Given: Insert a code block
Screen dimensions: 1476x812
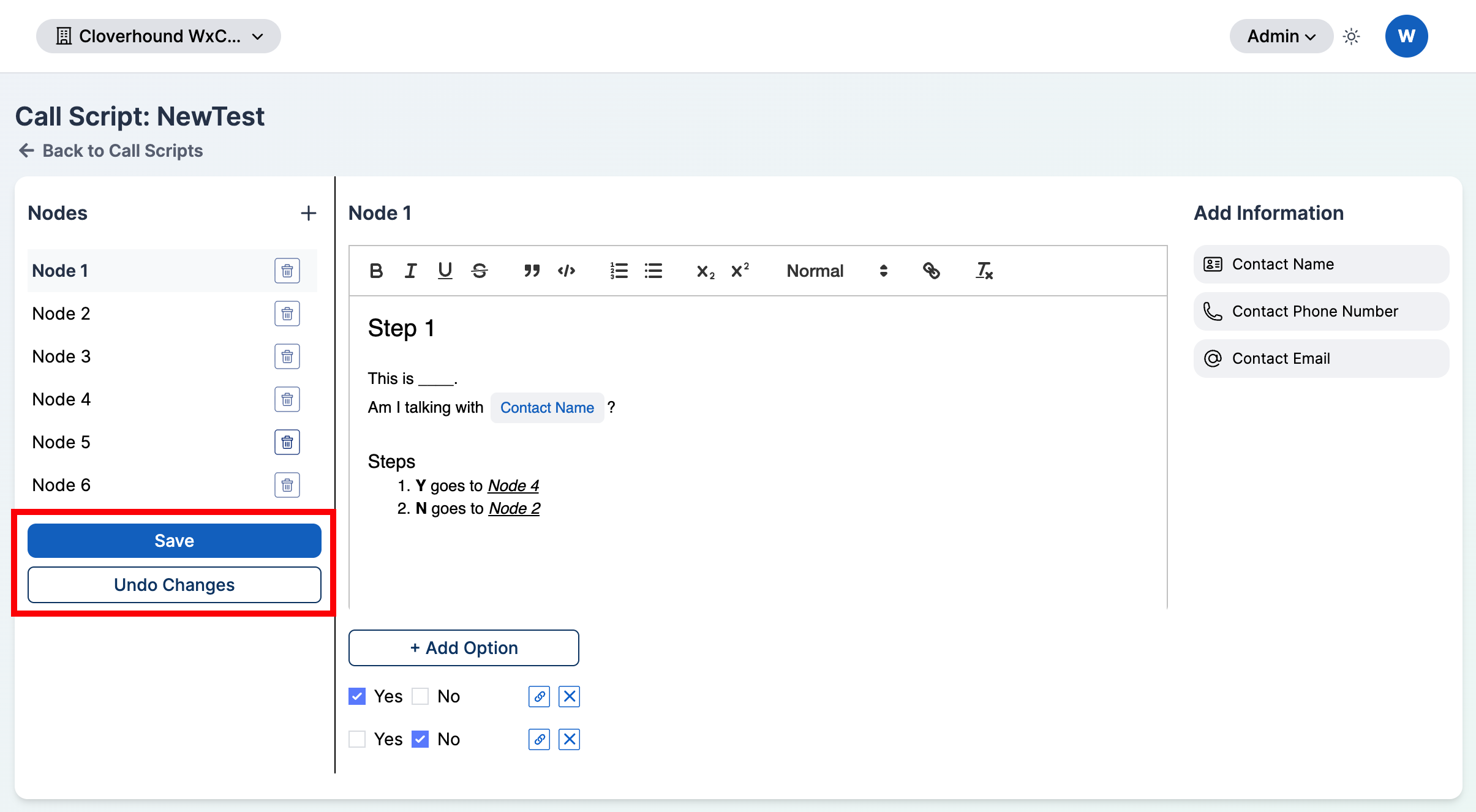Looking at the screenshot, I should 567,271.
